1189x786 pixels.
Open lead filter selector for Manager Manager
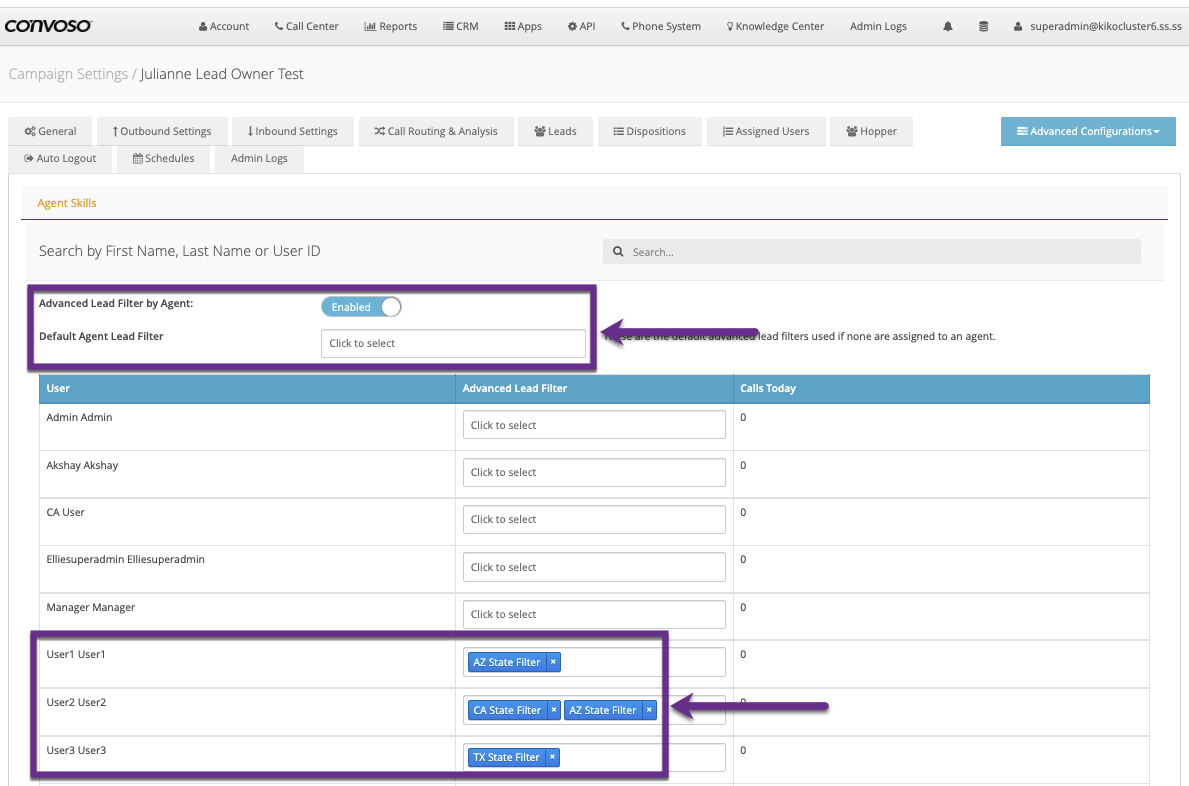pyautogui.click(x=594, y=614)
